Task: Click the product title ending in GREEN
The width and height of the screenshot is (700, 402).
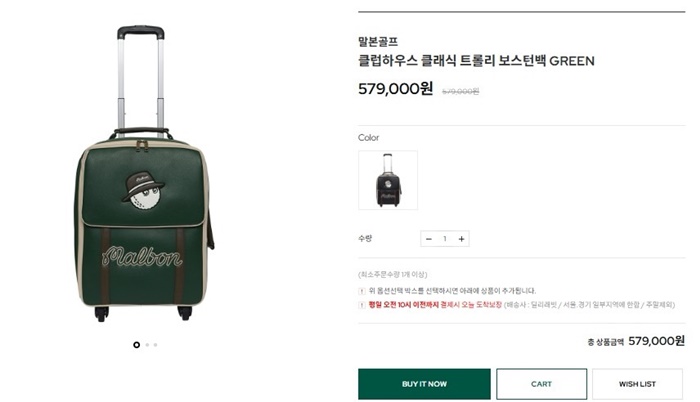Action: tap(476, 60)
